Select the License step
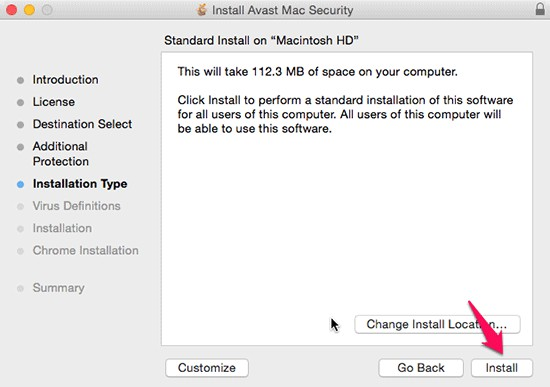 coord(54,102)
